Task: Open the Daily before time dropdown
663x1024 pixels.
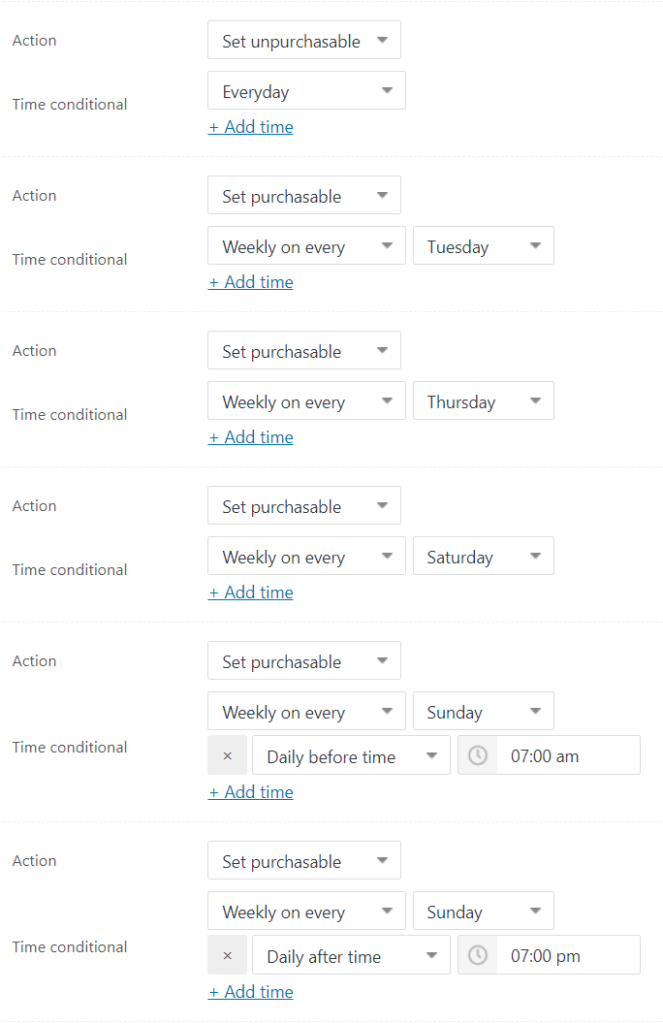Action: pos(351,755)
